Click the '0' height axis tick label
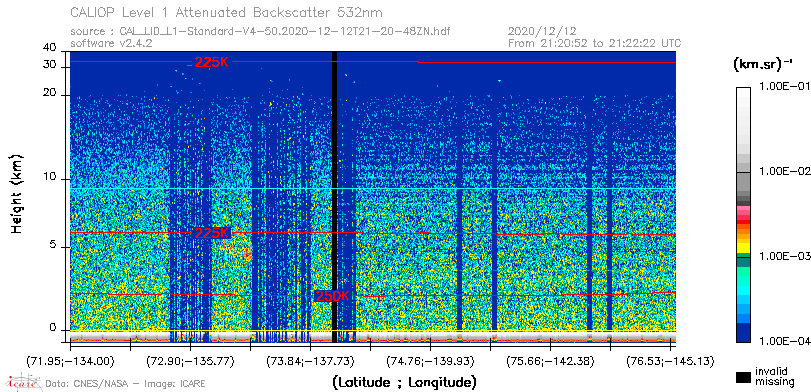Image resolution: width=811 pixels, height=392 pixels. (x=53, y=328)
